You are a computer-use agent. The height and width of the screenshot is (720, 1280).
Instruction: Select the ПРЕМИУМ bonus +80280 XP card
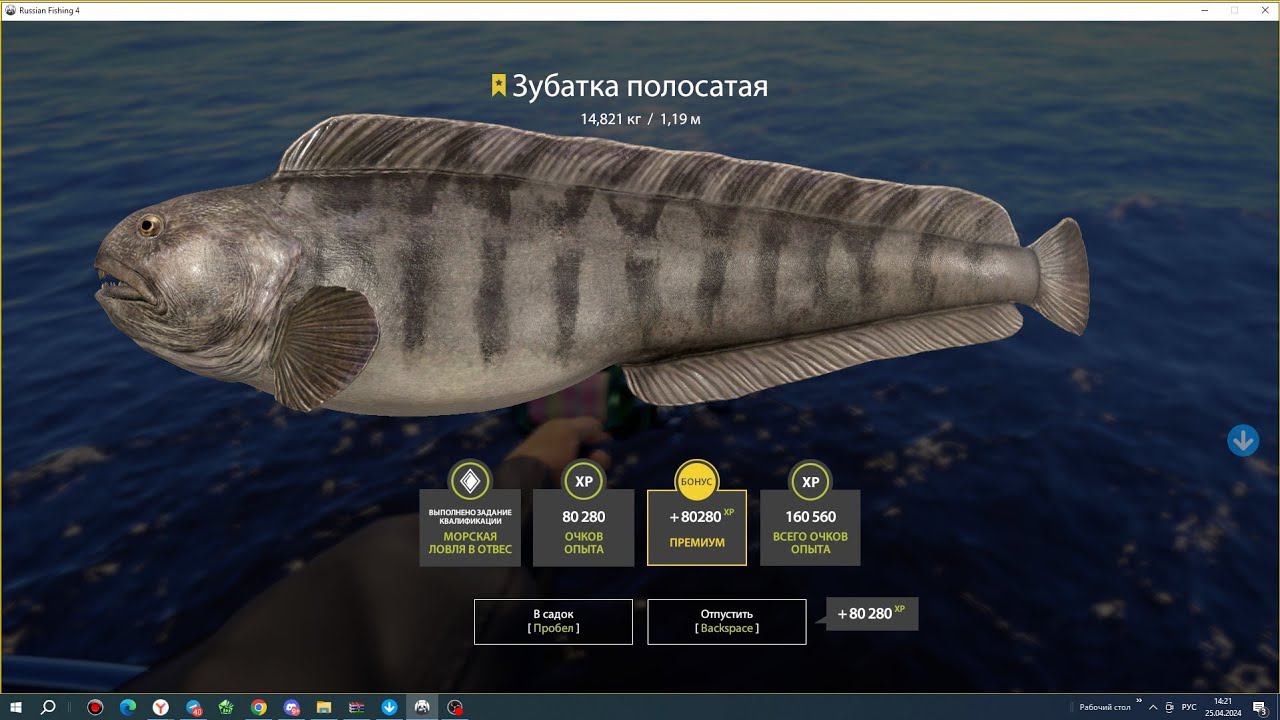tap(697, 528)
